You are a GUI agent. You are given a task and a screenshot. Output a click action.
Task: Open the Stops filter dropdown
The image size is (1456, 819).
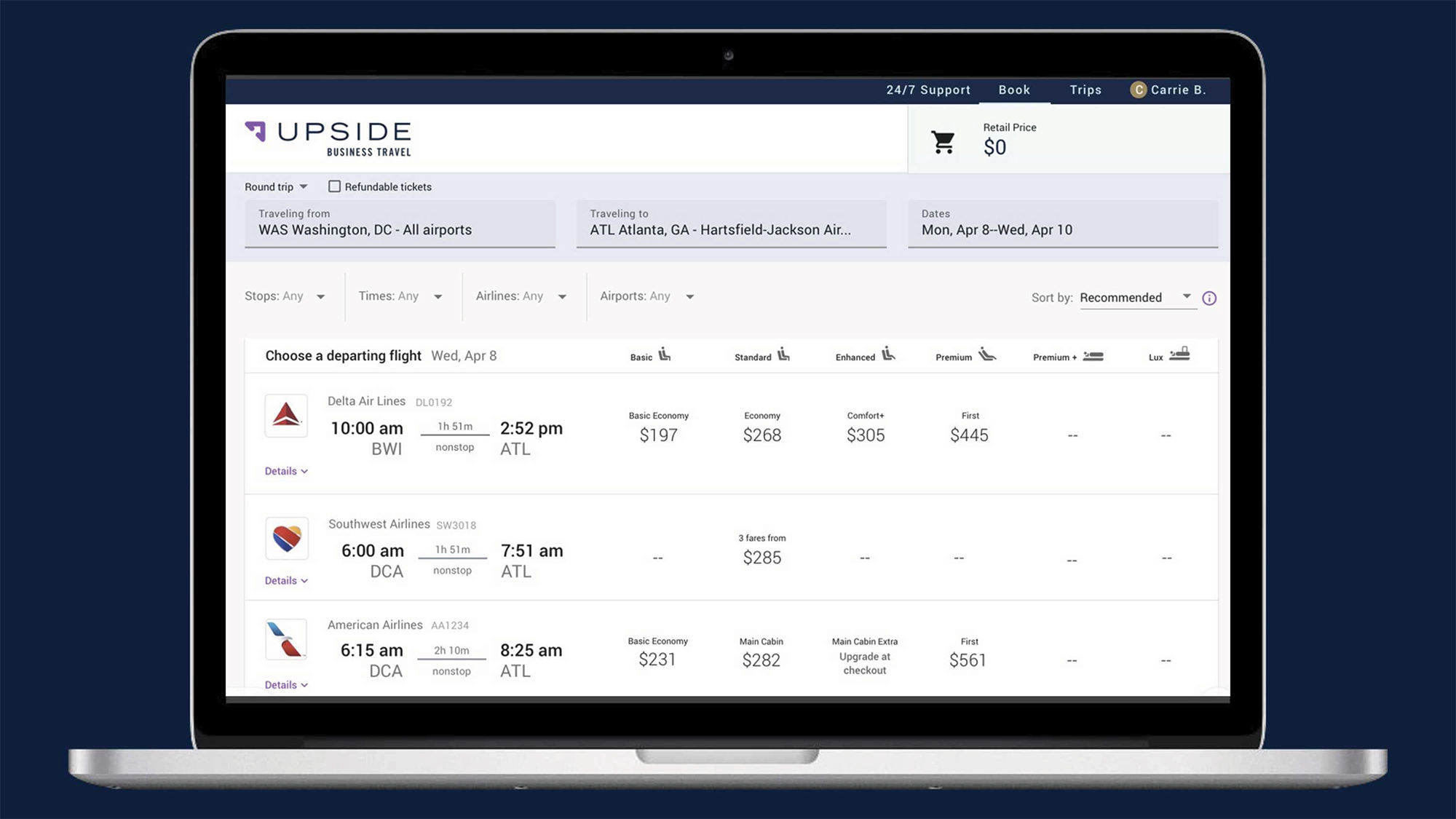(285, 296)
